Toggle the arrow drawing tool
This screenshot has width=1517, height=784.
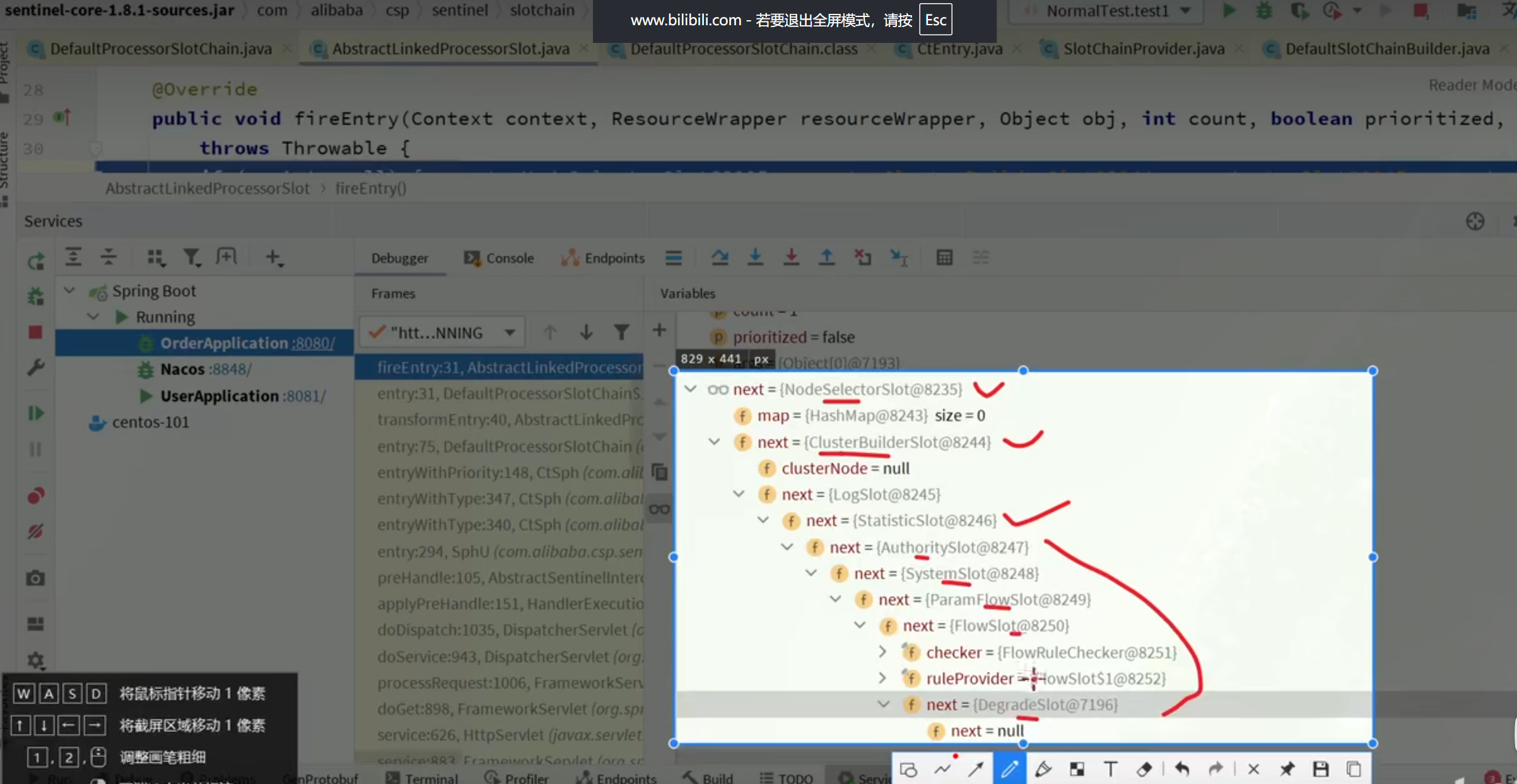(976, 769)
